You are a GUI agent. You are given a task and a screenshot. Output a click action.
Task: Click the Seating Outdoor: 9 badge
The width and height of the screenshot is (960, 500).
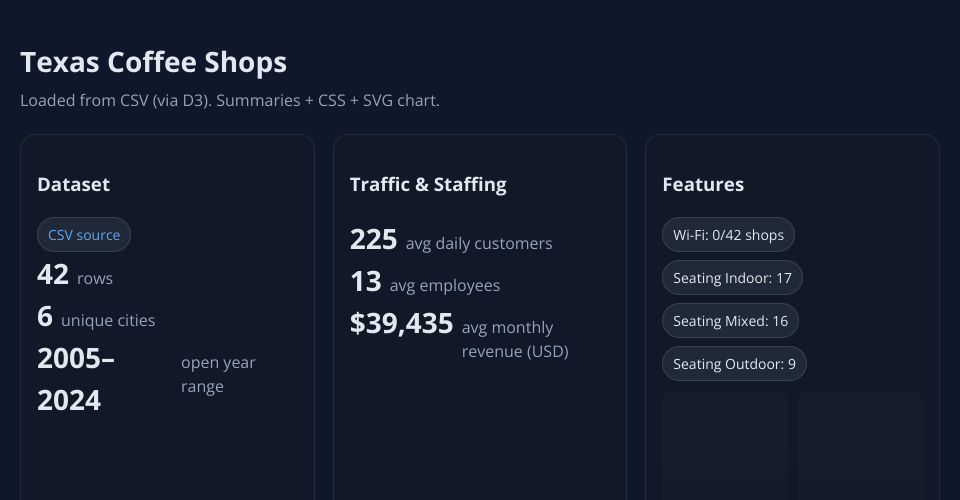point(734,364)
